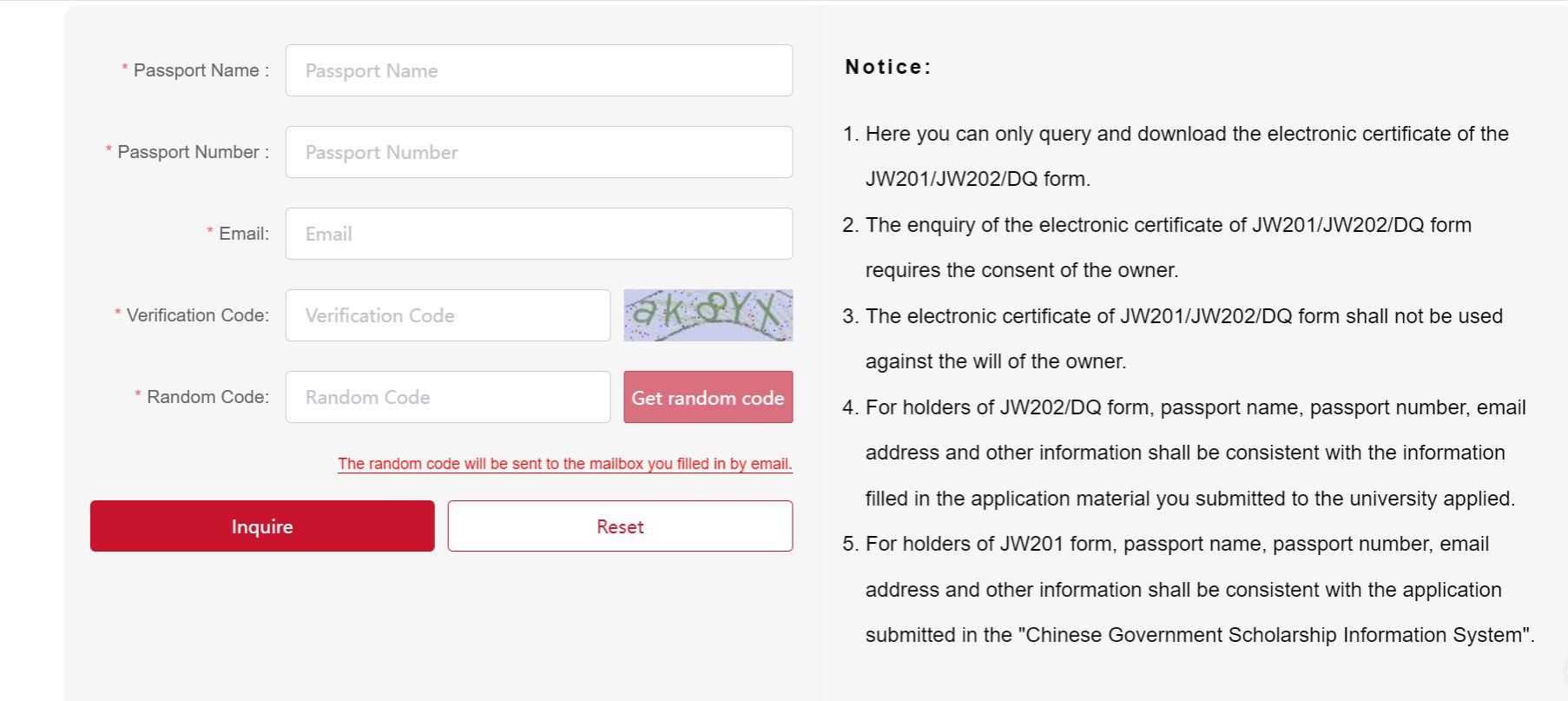Image resolution: width=1568 pixels, height=701 pixels.
Task: Select the Email input field
Action: coord(538,234)
